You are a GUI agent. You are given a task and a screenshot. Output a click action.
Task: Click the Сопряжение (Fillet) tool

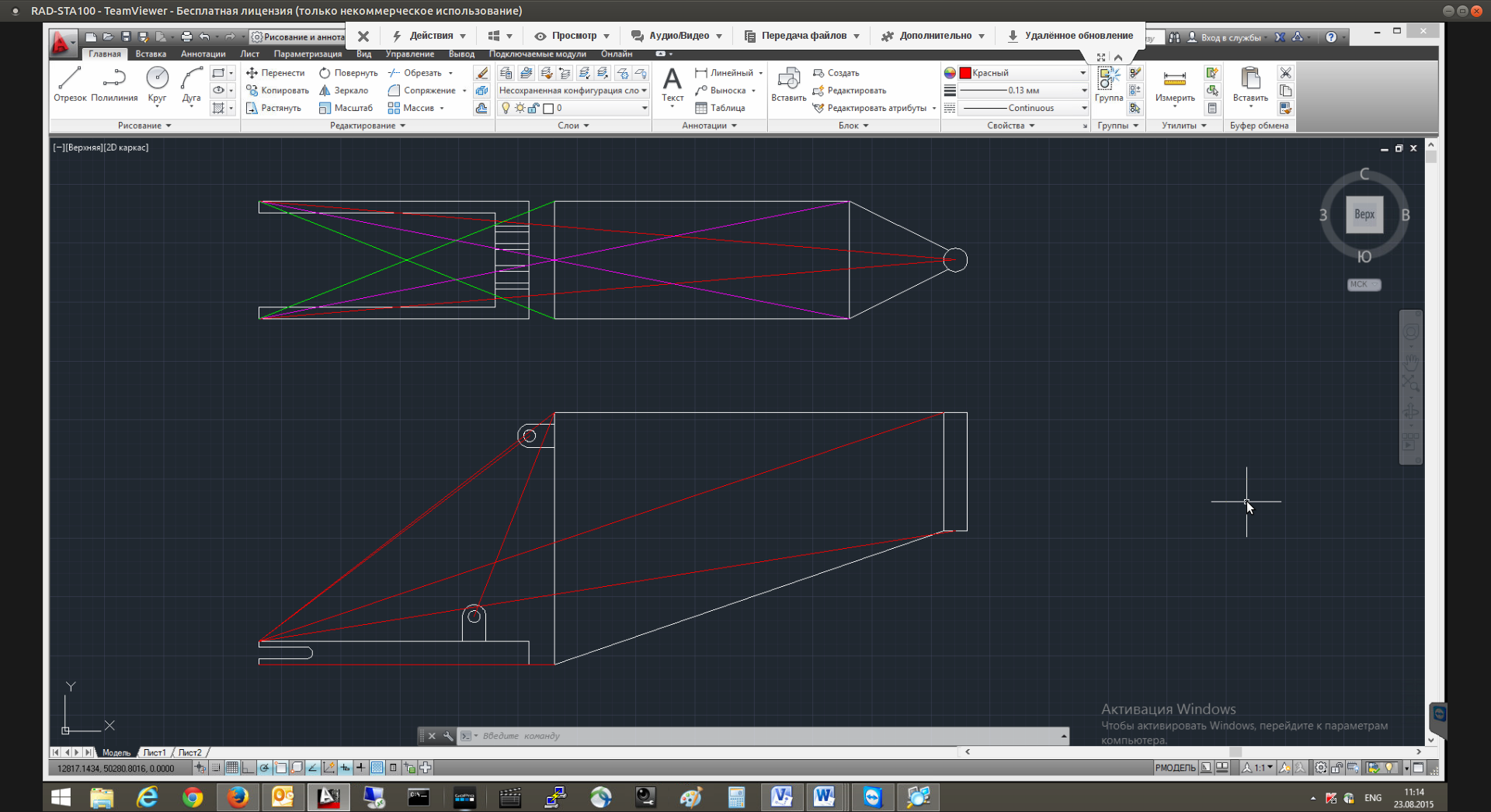pyautogui.click(x=422, y=90)
